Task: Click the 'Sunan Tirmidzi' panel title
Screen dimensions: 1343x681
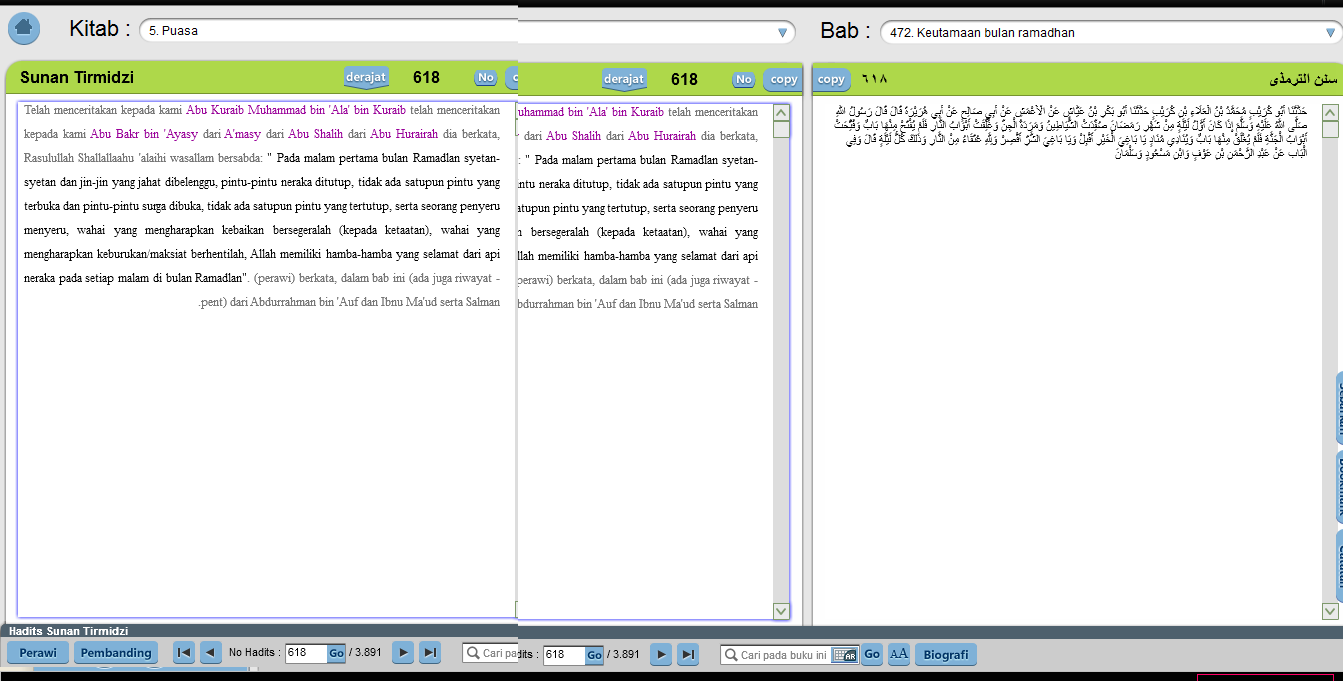Action: [77, 78]
